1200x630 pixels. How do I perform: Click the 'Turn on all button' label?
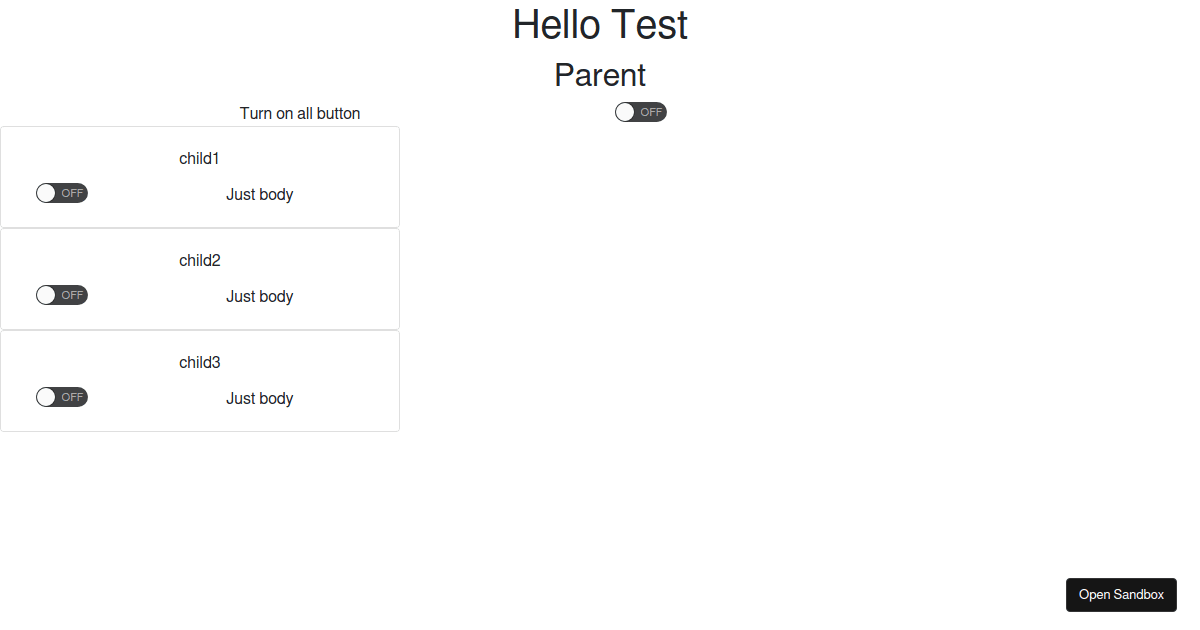(299, 113)
